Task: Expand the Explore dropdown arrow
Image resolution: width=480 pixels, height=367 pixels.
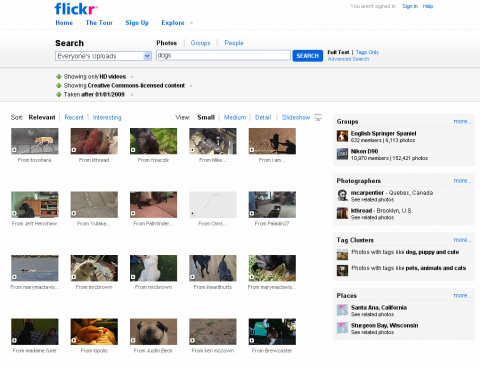Action: point(191,23)
